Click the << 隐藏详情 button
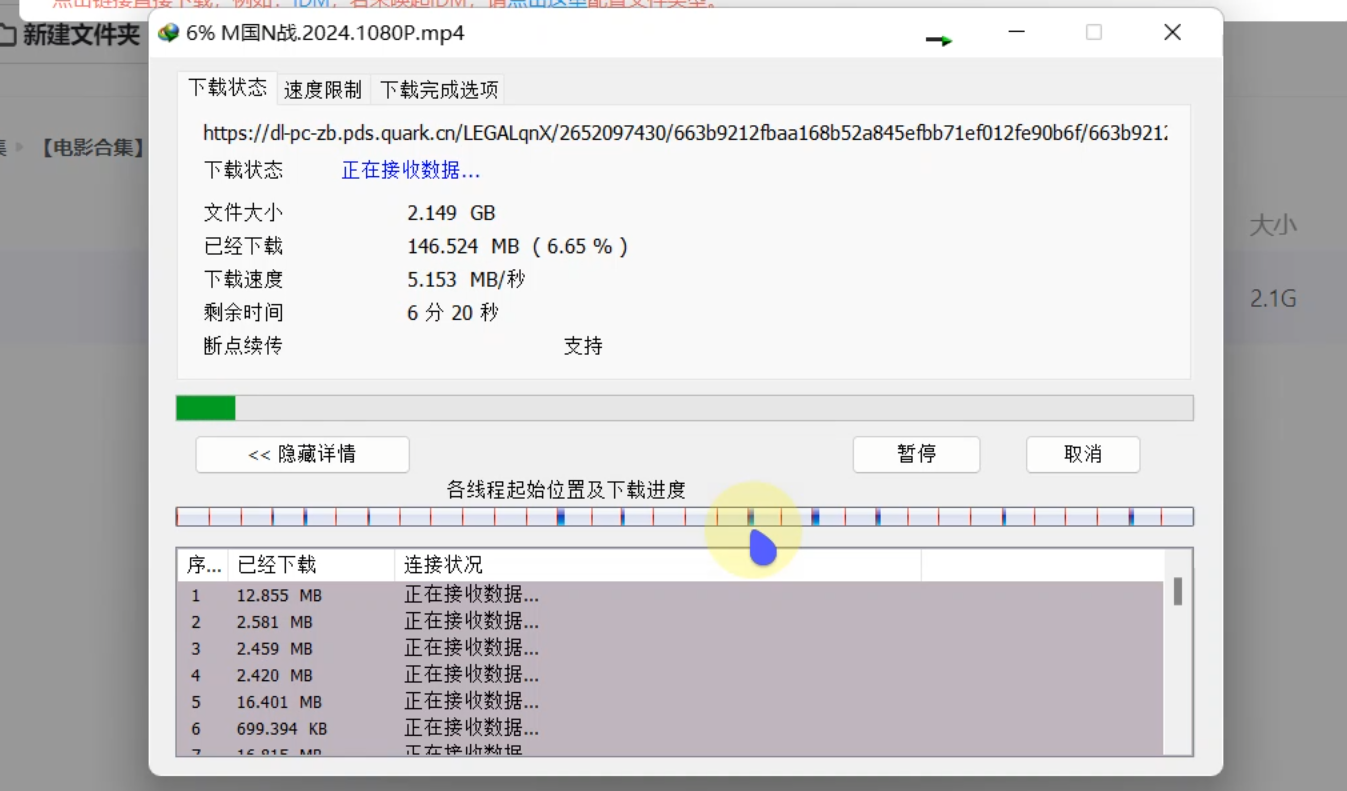Image resolution: width=1347 pixels, height=791 pixels. [x=302, y=454]
